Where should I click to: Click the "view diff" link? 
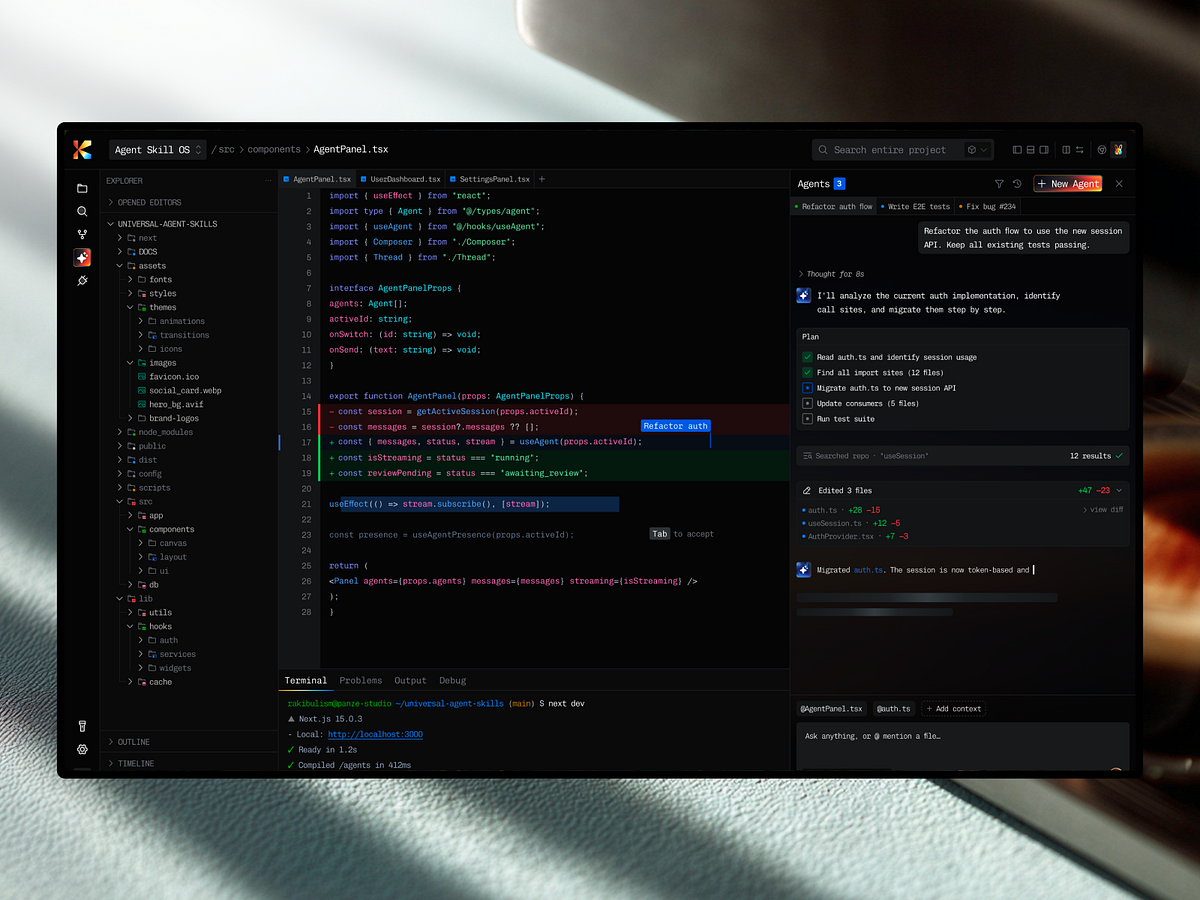(1103, 510)
